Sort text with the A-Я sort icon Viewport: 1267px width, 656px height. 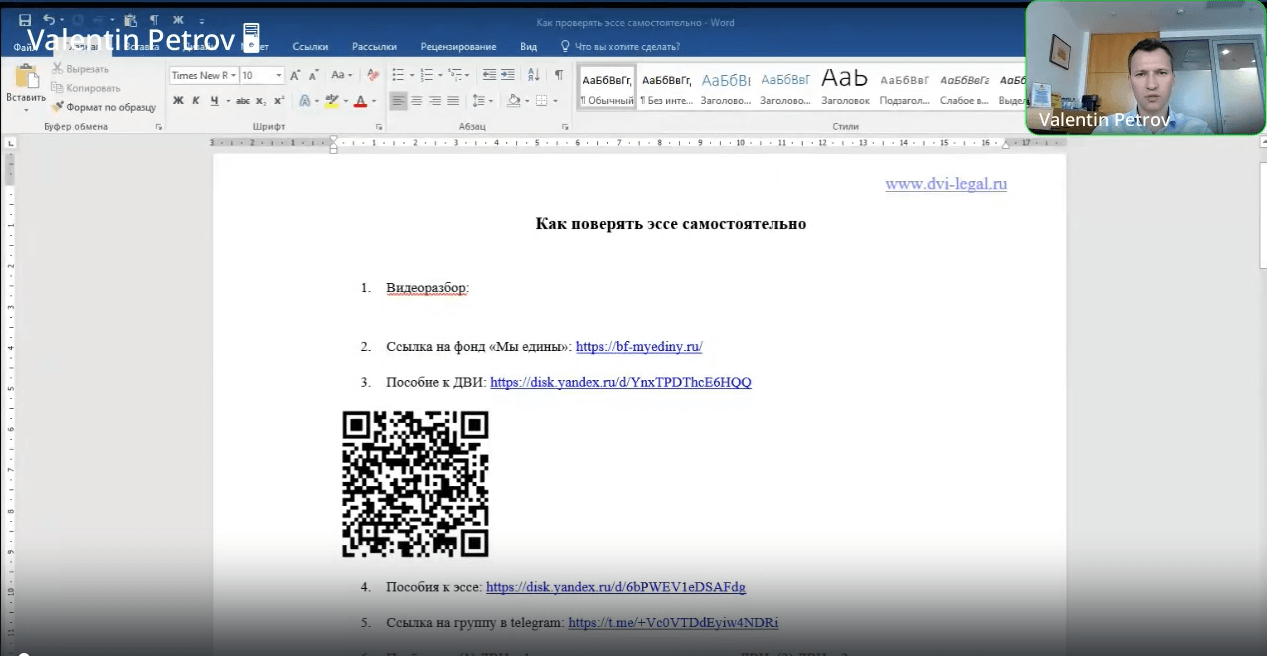coord(533,75)
